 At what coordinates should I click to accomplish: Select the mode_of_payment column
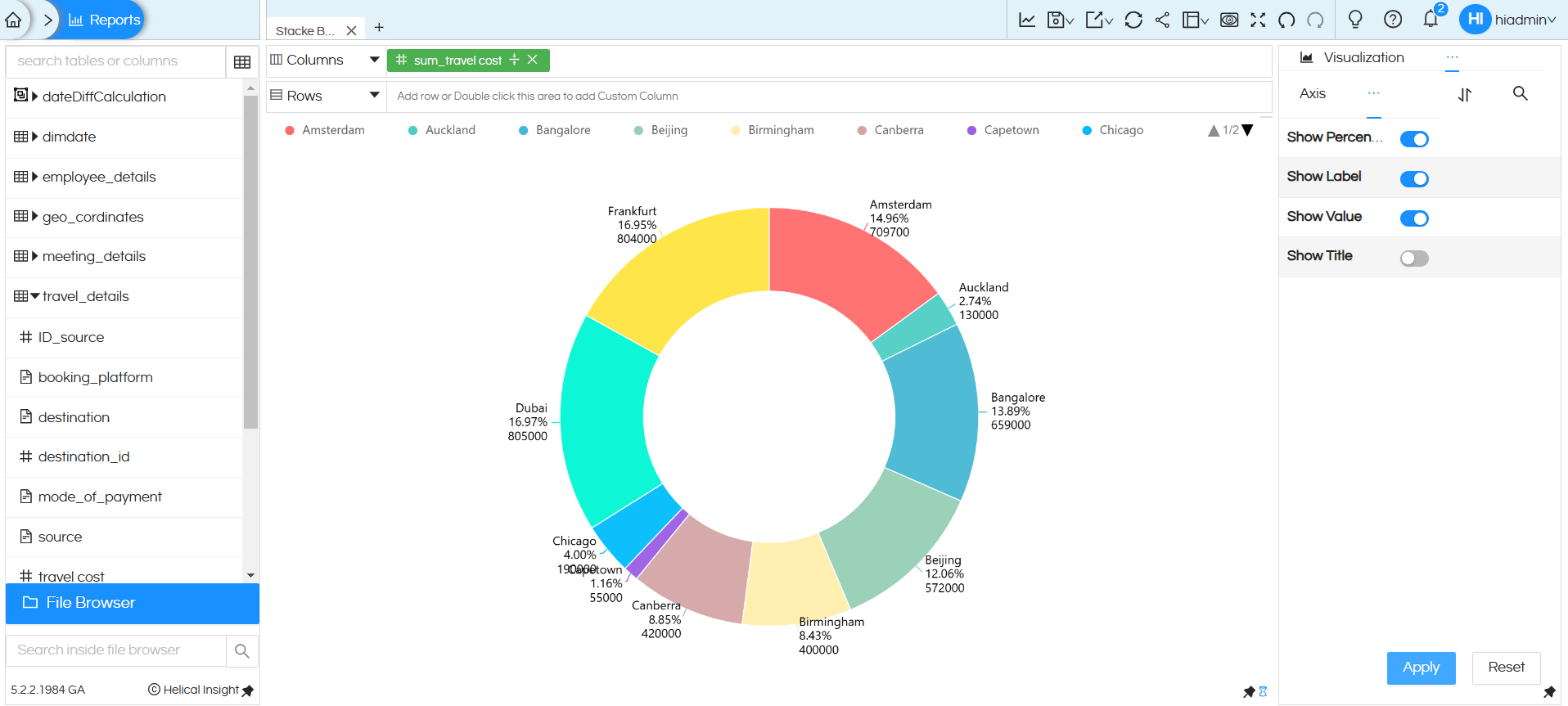pos(100,497)
